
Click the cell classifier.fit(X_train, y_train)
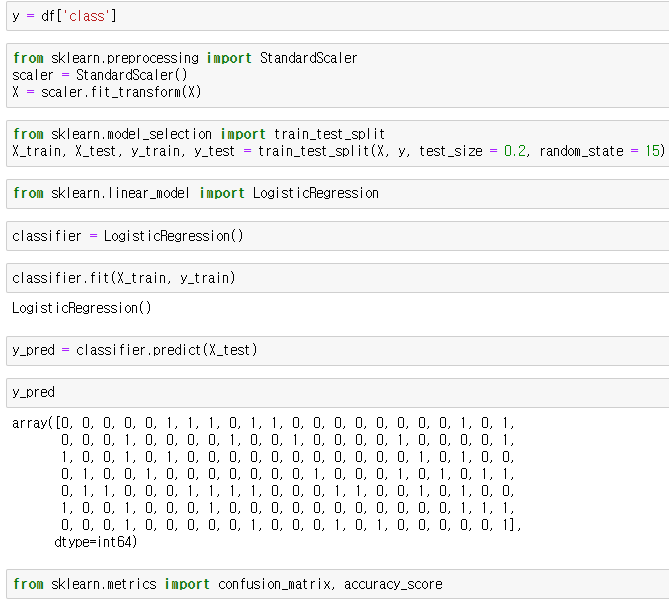337,278
